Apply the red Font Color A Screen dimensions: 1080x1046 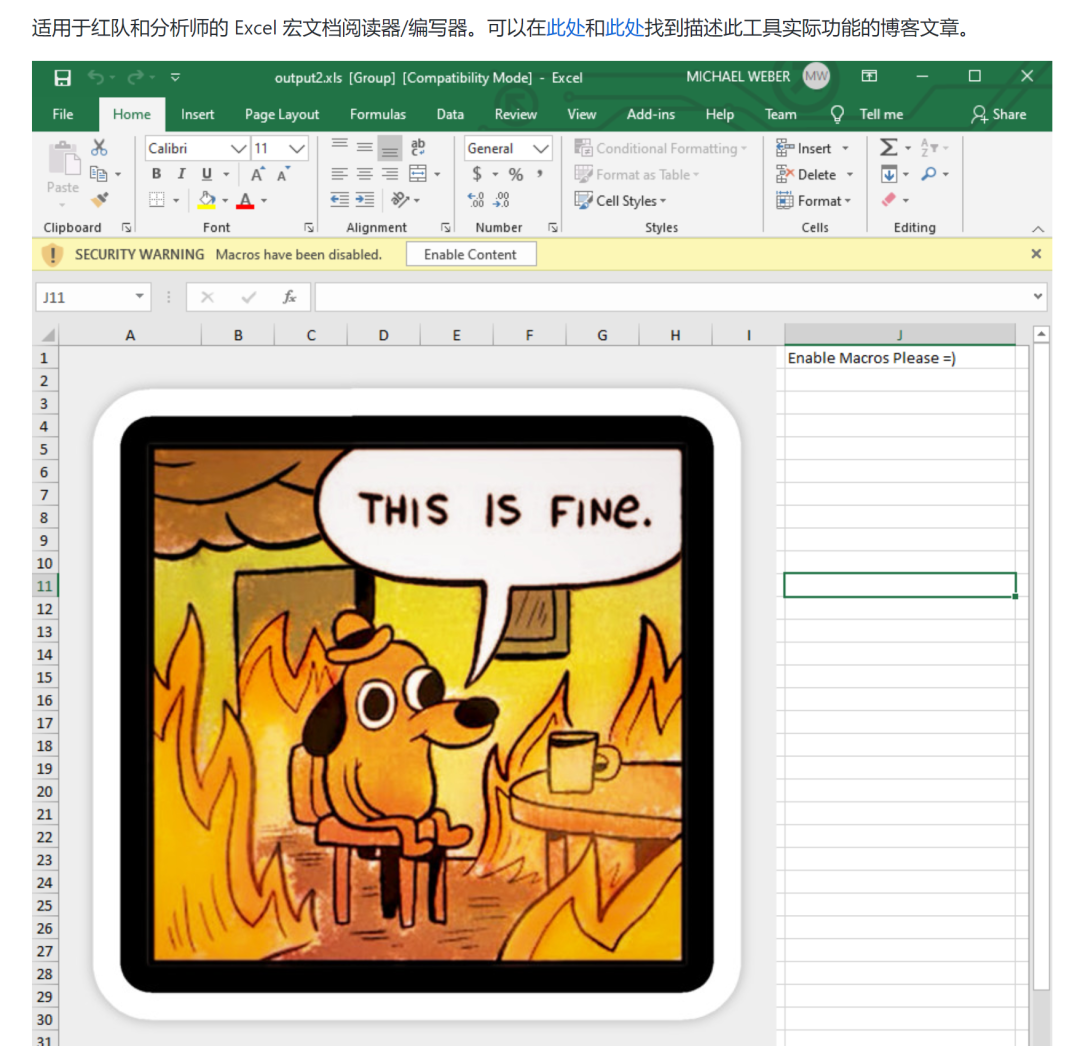click(245, 200)
